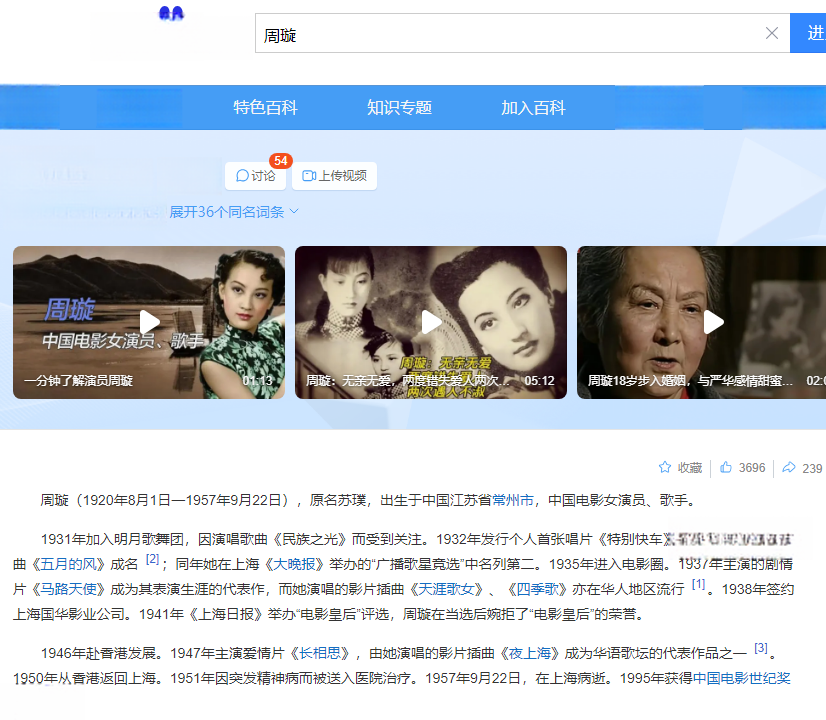Open the 常州市 link
This screenshot has height=720, width=826.
point(513,500)
